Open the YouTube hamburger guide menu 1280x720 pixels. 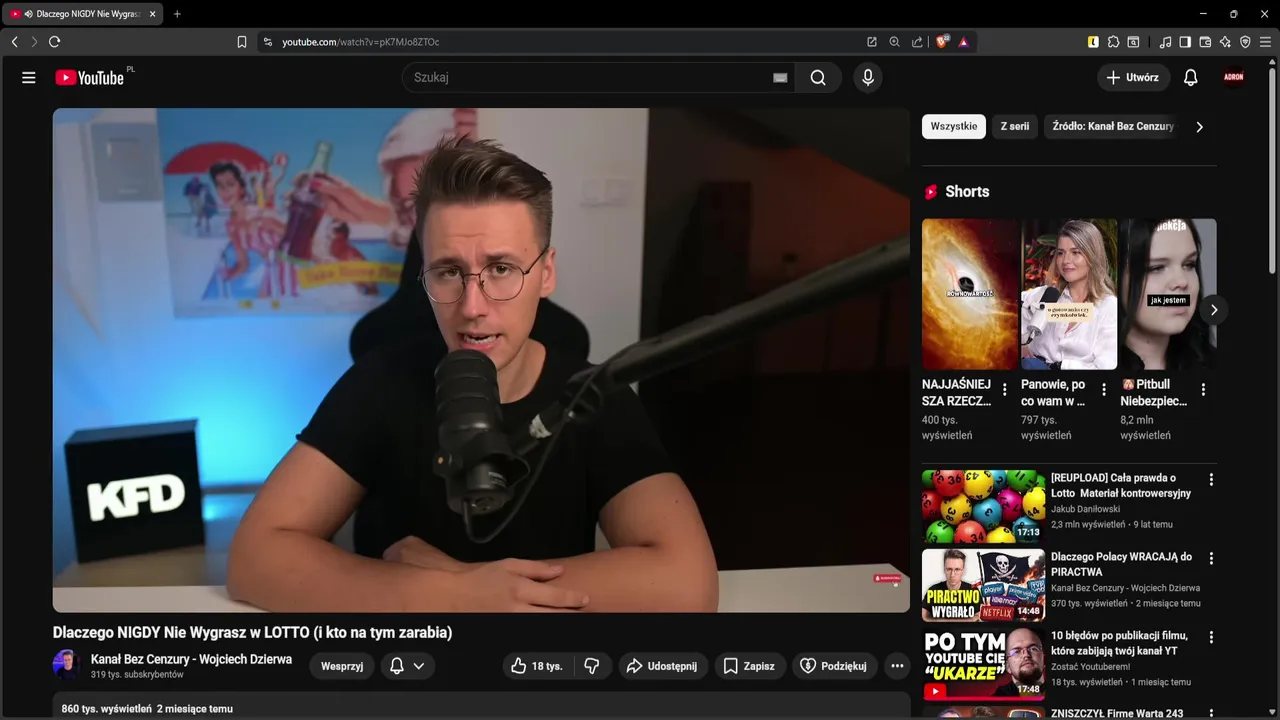coord(28,78)
